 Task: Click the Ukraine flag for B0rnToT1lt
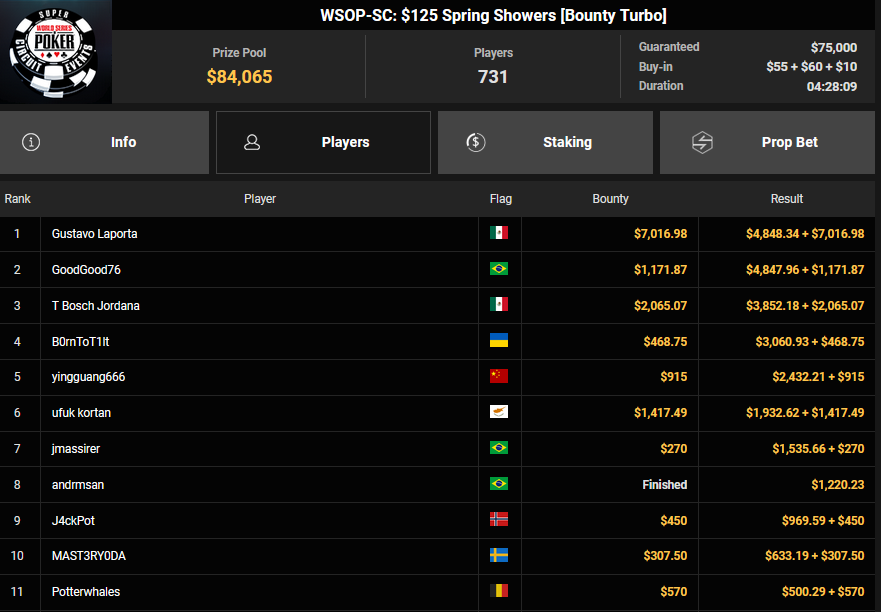(499, 341)
